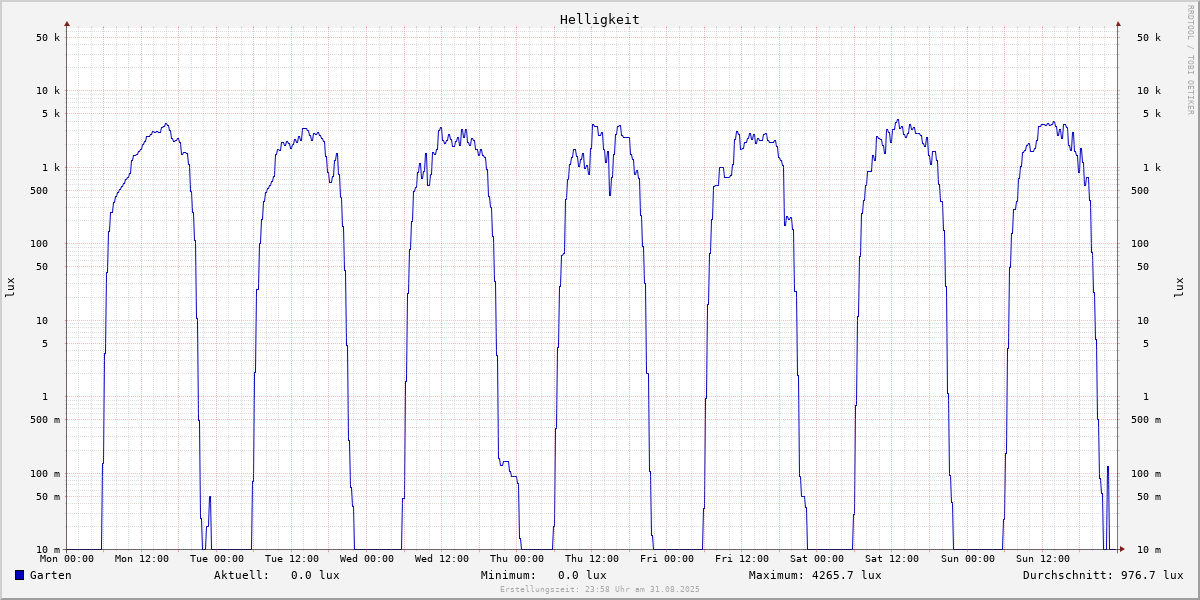This screenshot has width=1200, height=600.
Task: Select the Sun 12:00 x-axis label
Action: click(x=1042, y=559)
